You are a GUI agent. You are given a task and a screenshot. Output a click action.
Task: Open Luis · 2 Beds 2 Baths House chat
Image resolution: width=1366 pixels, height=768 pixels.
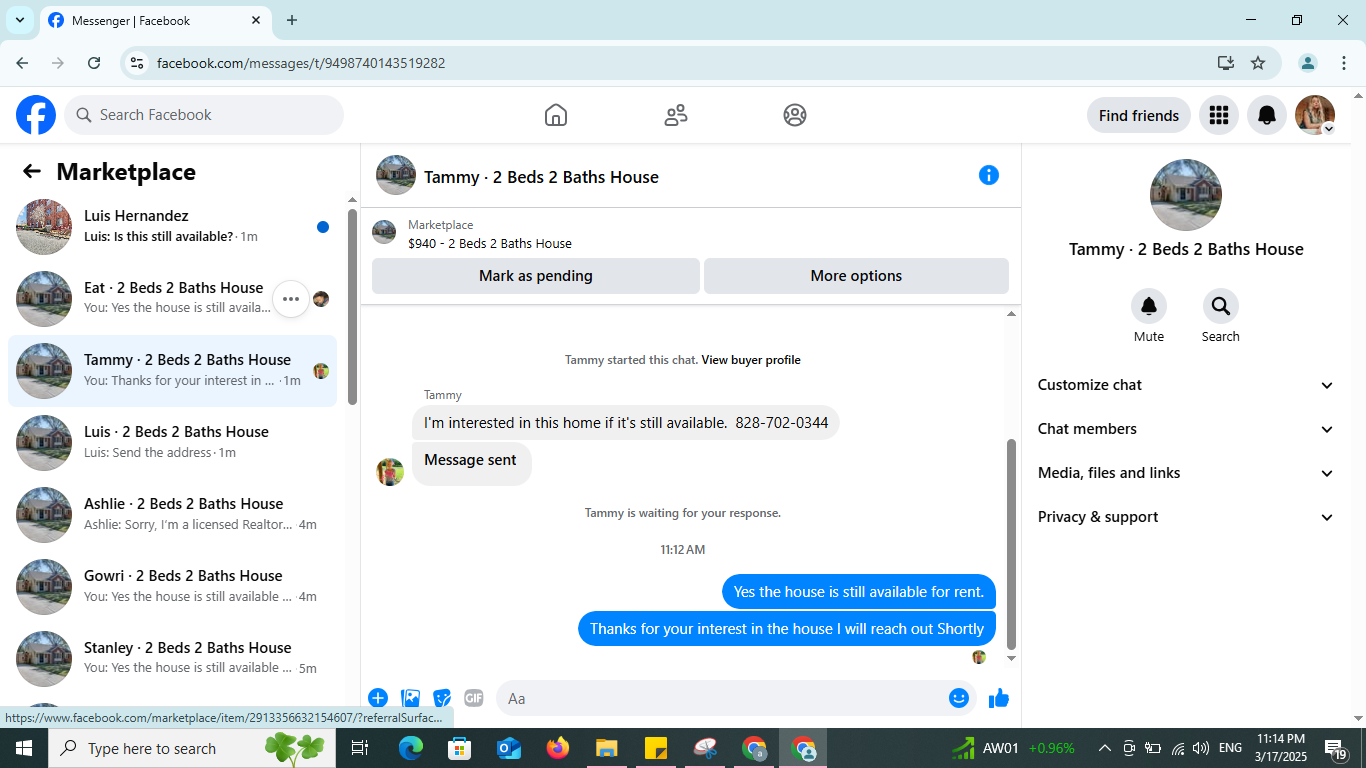tap(173, 443)
